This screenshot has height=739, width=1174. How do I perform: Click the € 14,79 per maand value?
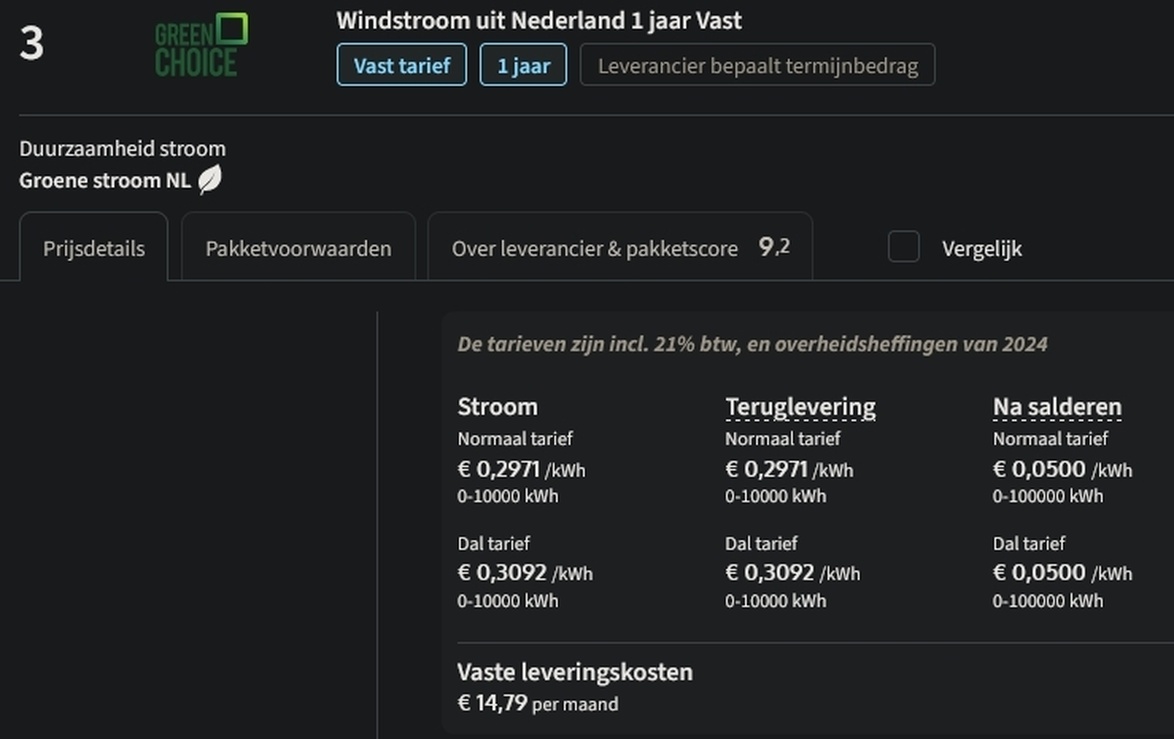tap(538, 703)
